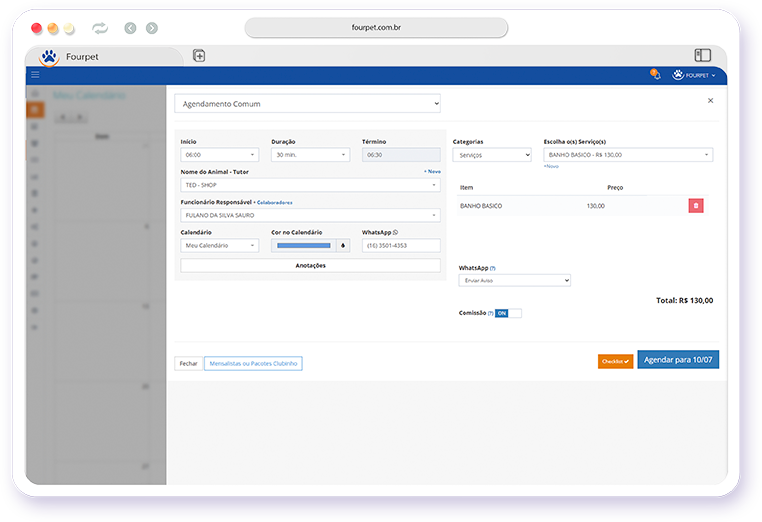Screen dimensions: 762x522
Task: Click the help icon next to the WhatsApp notice label
Action: (x=492, y=268)
